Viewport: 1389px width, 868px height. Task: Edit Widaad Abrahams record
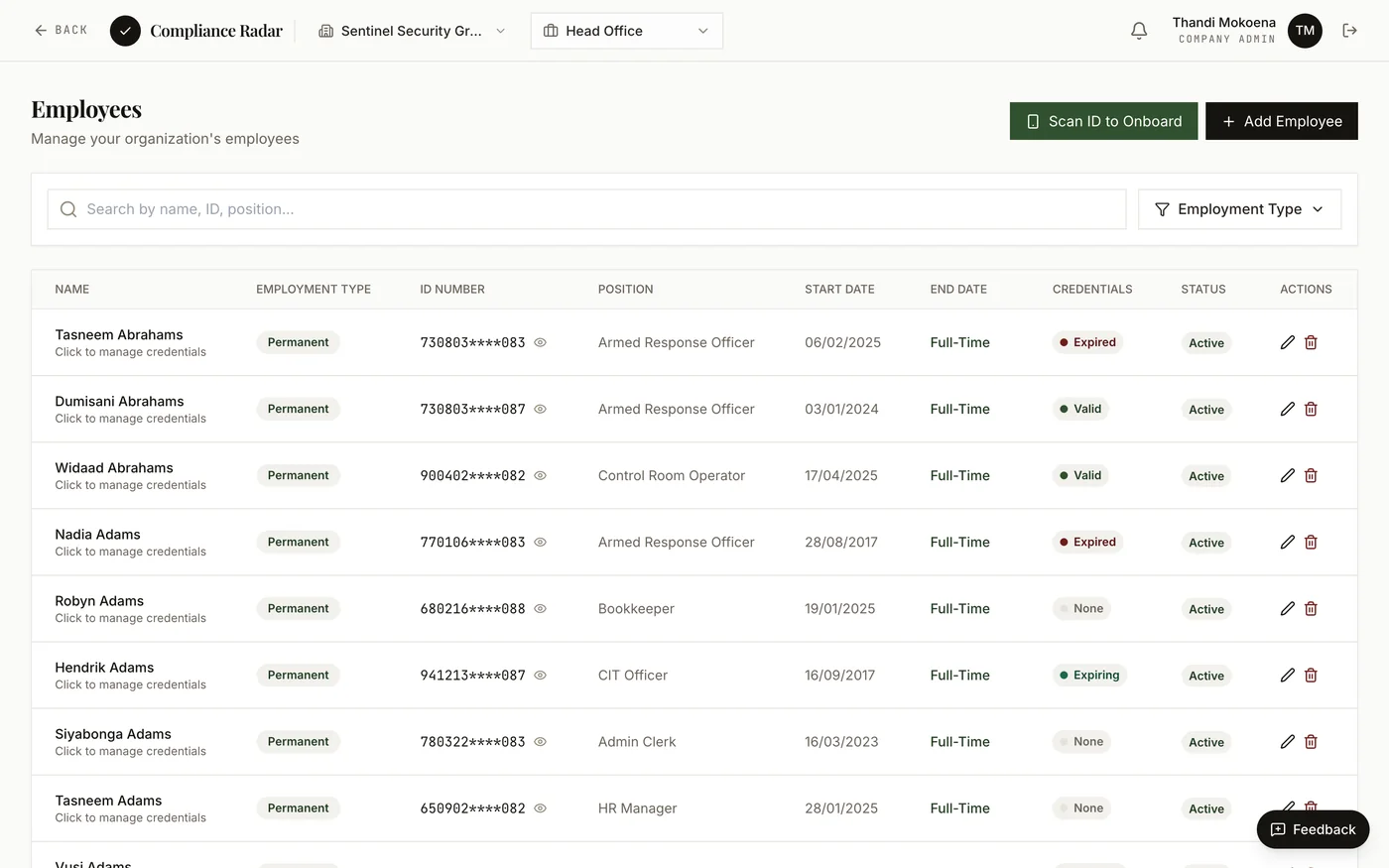[x=1288, y=475]
